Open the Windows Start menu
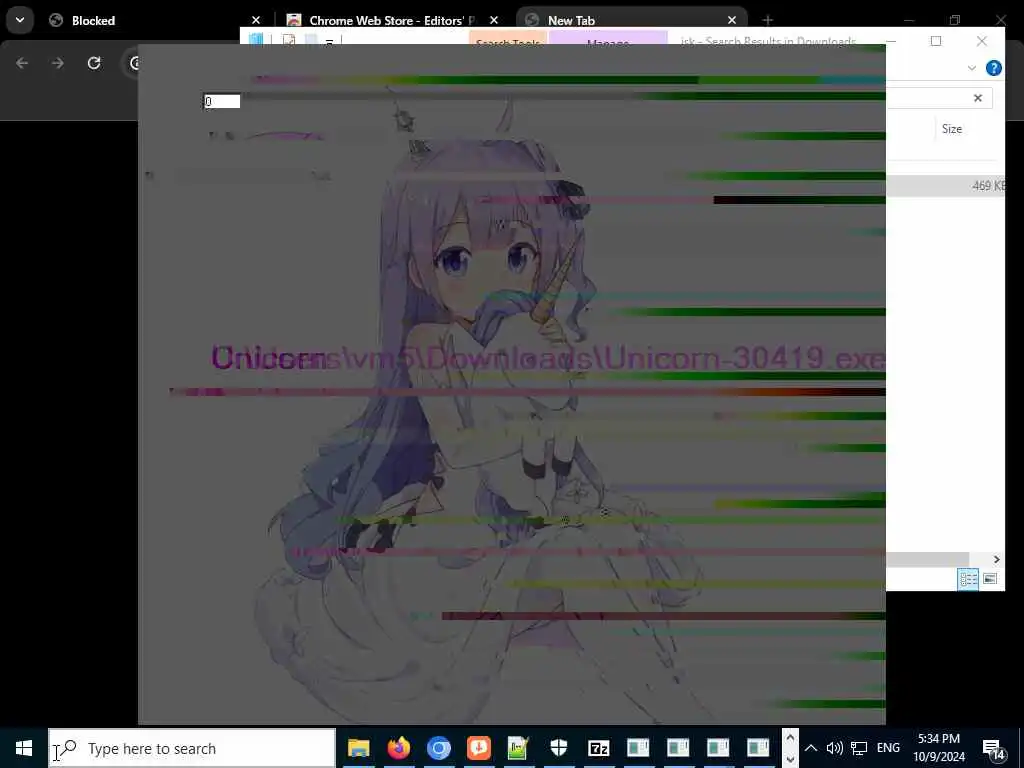 pos(24,748)
